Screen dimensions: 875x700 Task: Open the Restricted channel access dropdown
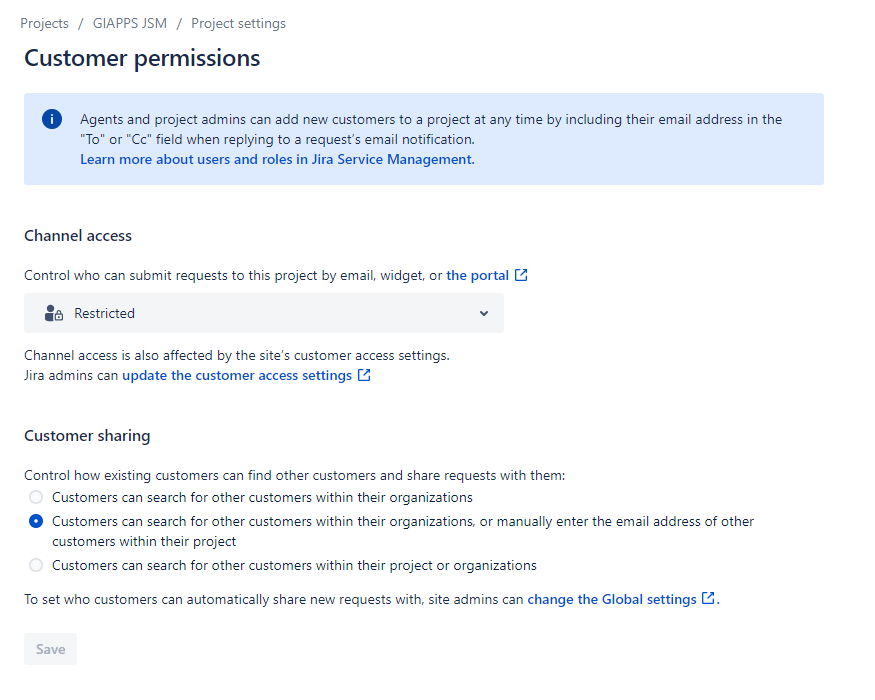click(x=264, y=313)
